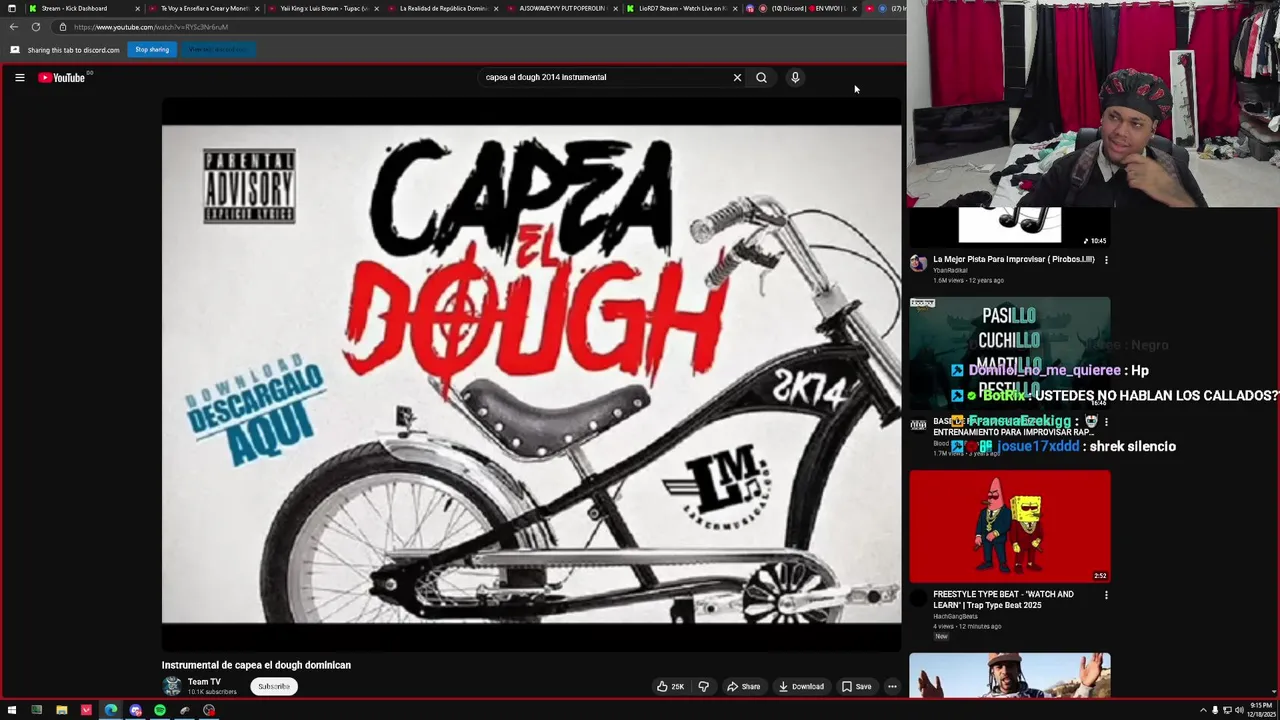Open the YouTube hamburger guide menu
The image size is (1280, 720).
point(19,77)
